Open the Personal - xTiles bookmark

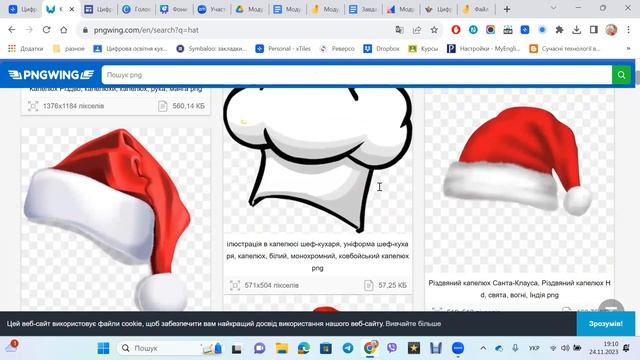click(x=283, y=49)
